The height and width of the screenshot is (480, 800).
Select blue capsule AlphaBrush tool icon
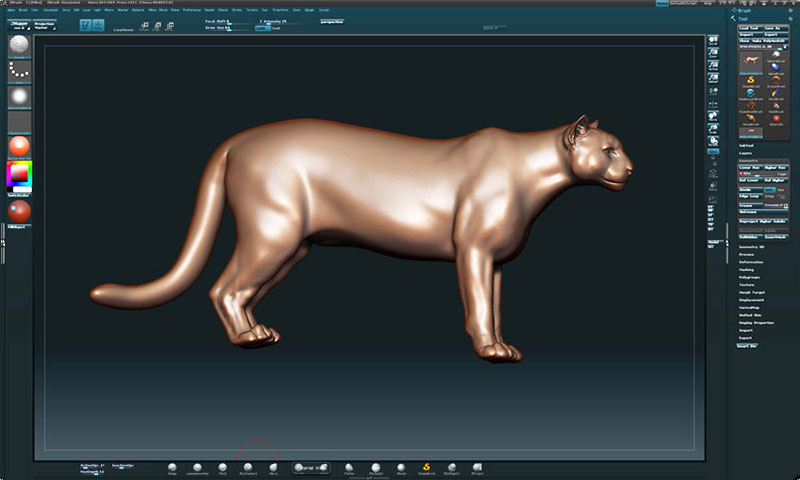[x=776, y=68]
